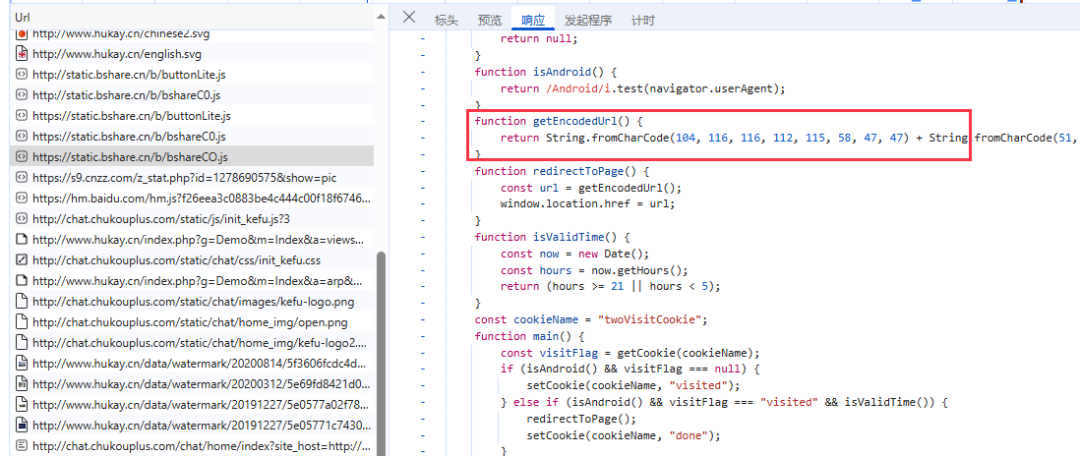Screen dimensions: 1080x456
Task: Close the request details pane
Action: [409, 17]
